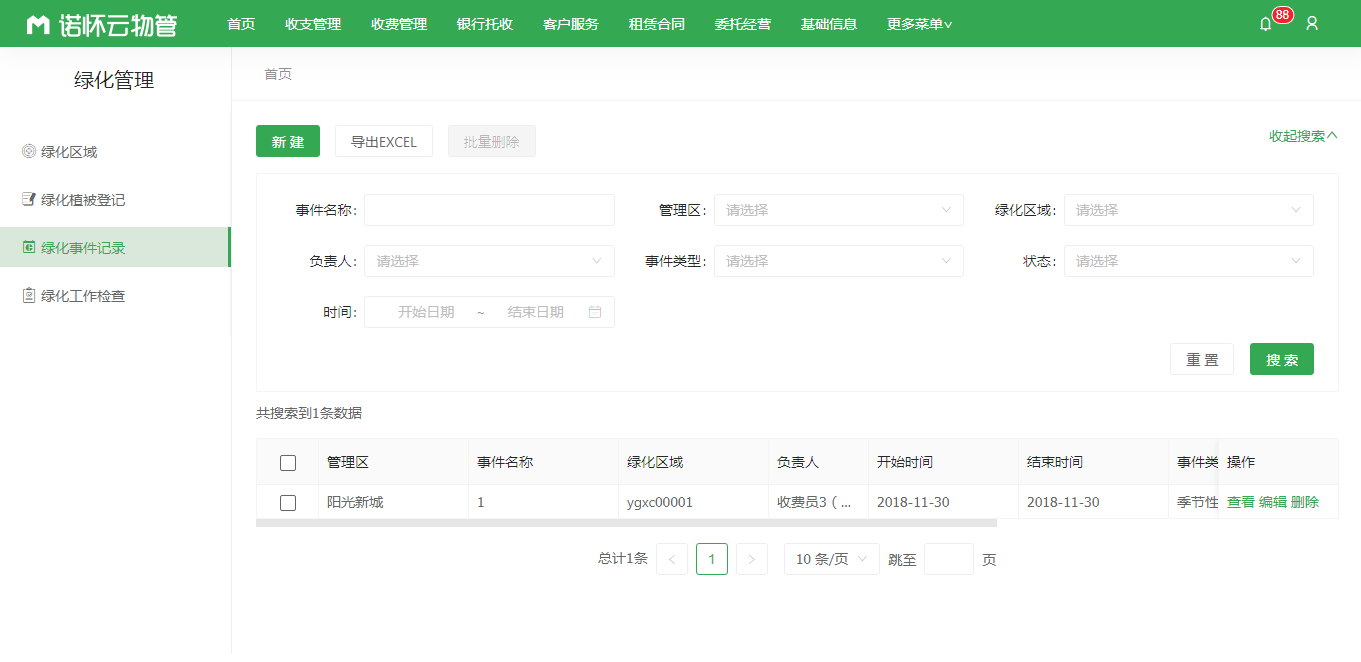
Task: Click the 新建 button
Action: point(288,141)
